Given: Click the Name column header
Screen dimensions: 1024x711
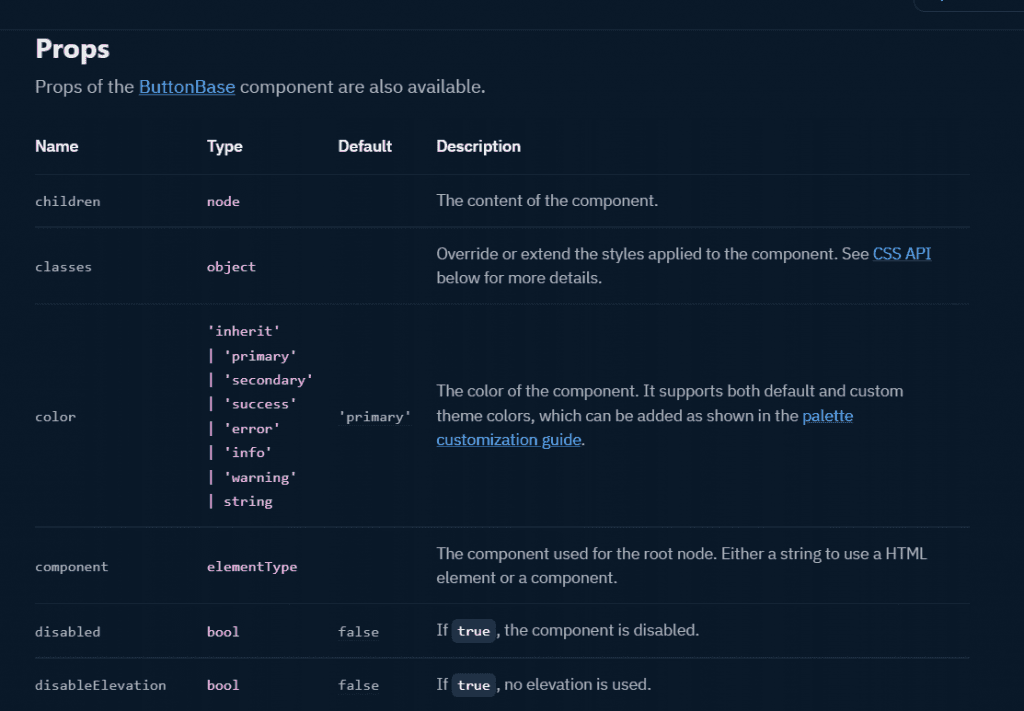Looking at the screenshot, I should pyautogui.click(x=56, y=146).
